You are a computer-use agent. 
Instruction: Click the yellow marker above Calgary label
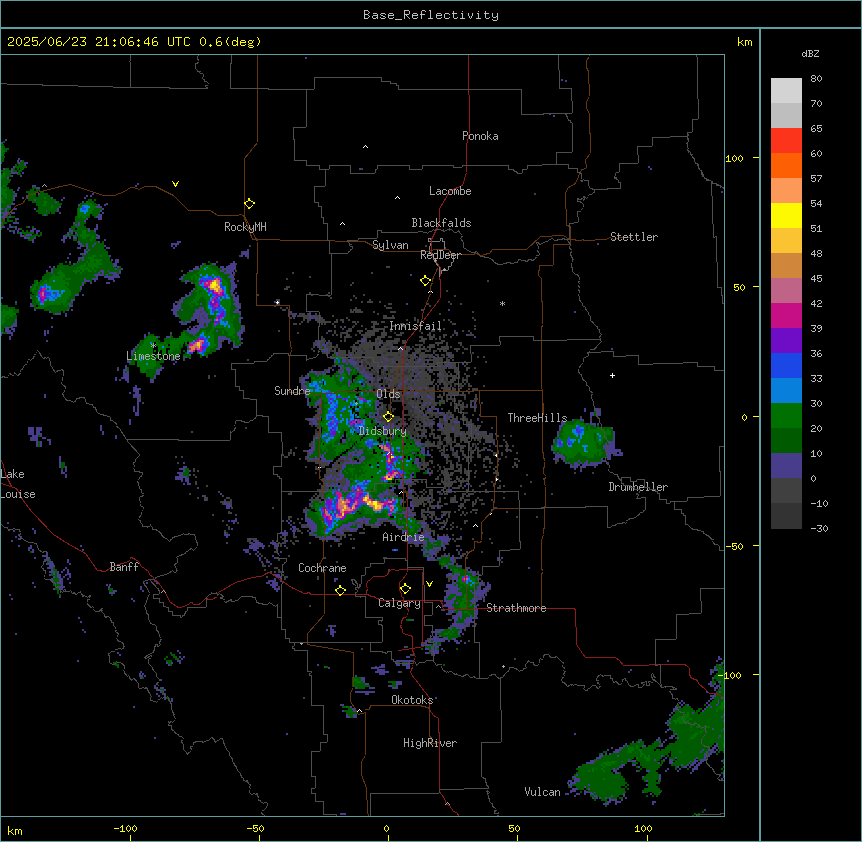tap(405, 589)
